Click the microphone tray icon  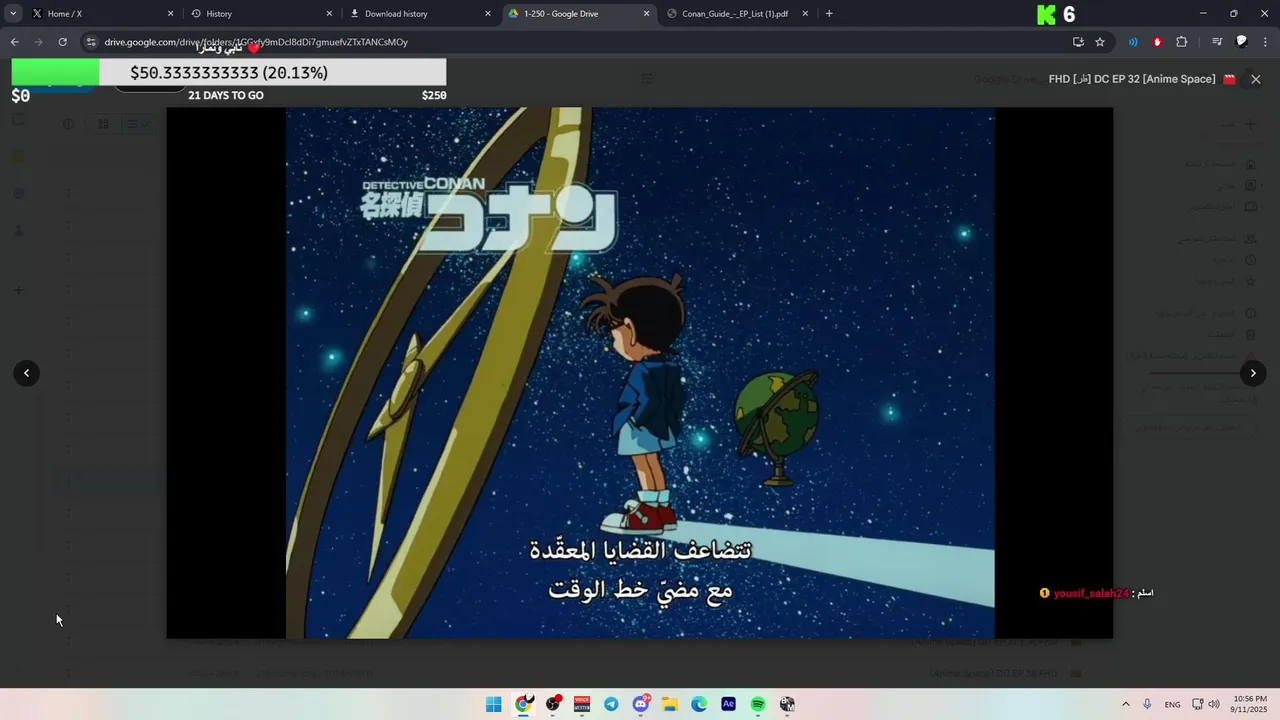click(x=1147, y=705)
